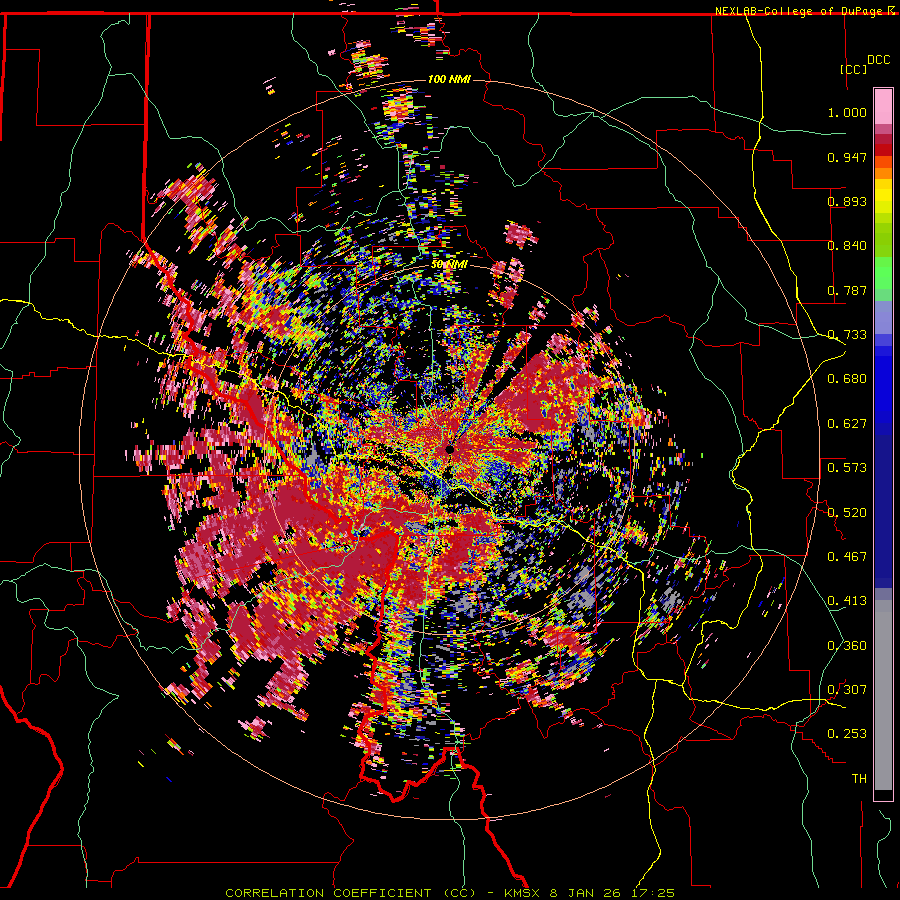The height and width of the screenshot is (900, 900).
Task: Select the 0.680 legend value
Action: click(847, 379)
